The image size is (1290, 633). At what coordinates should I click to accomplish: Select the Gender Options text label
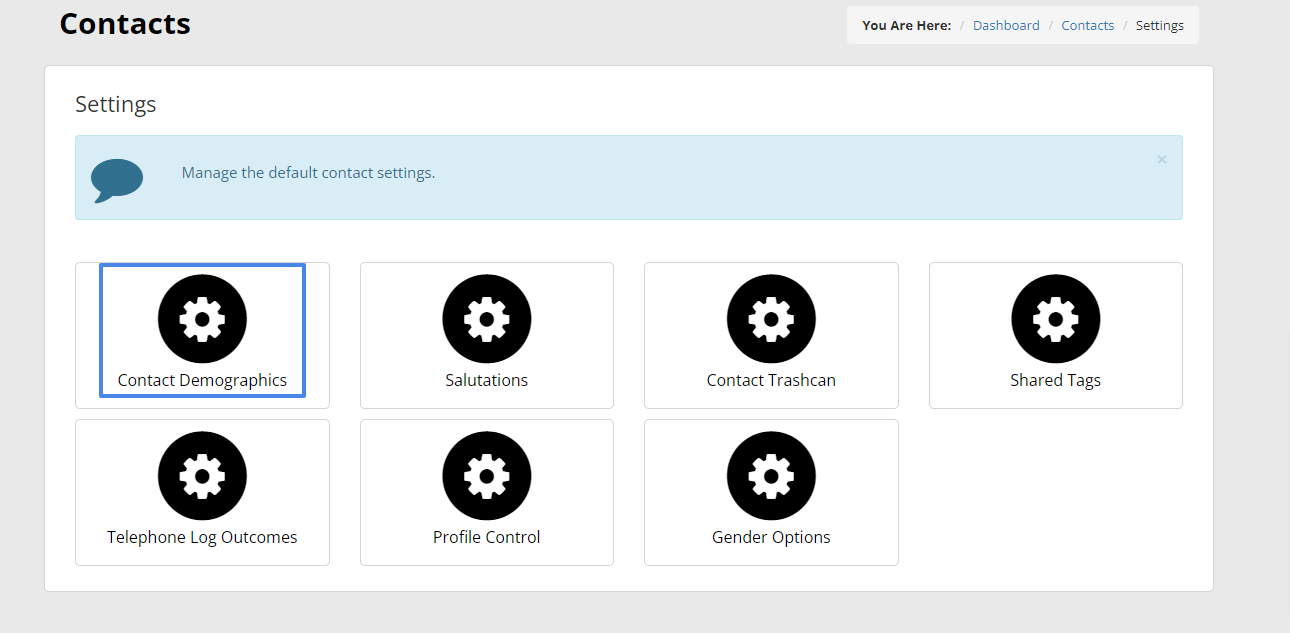pyautogui.click(x=771, y=537)
